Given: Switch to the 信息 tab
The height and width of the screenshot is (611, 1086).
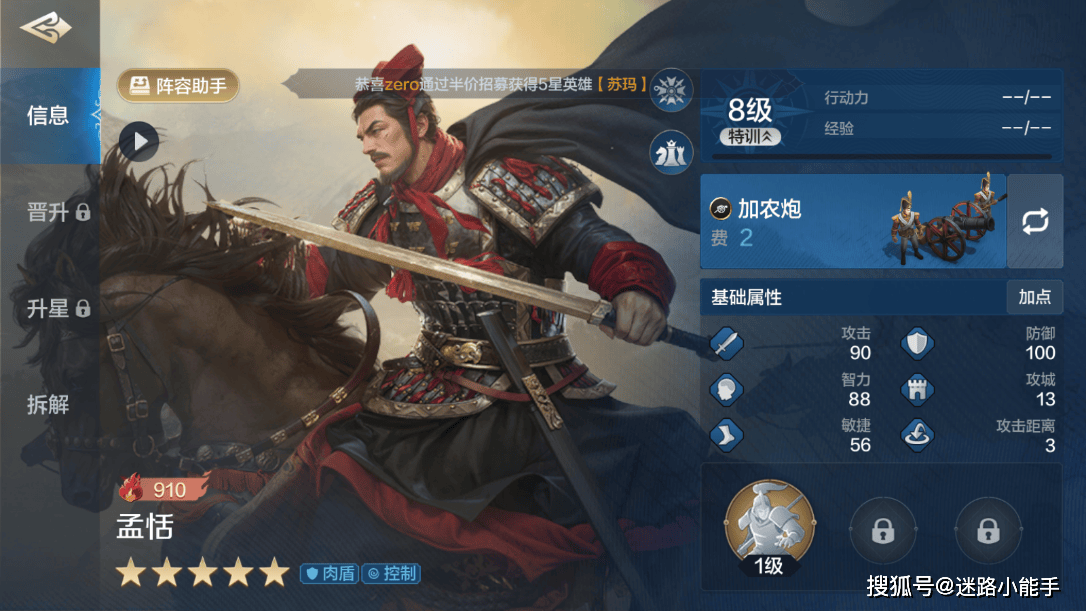Looking at the screenshot, I should (x=49, y=116).
